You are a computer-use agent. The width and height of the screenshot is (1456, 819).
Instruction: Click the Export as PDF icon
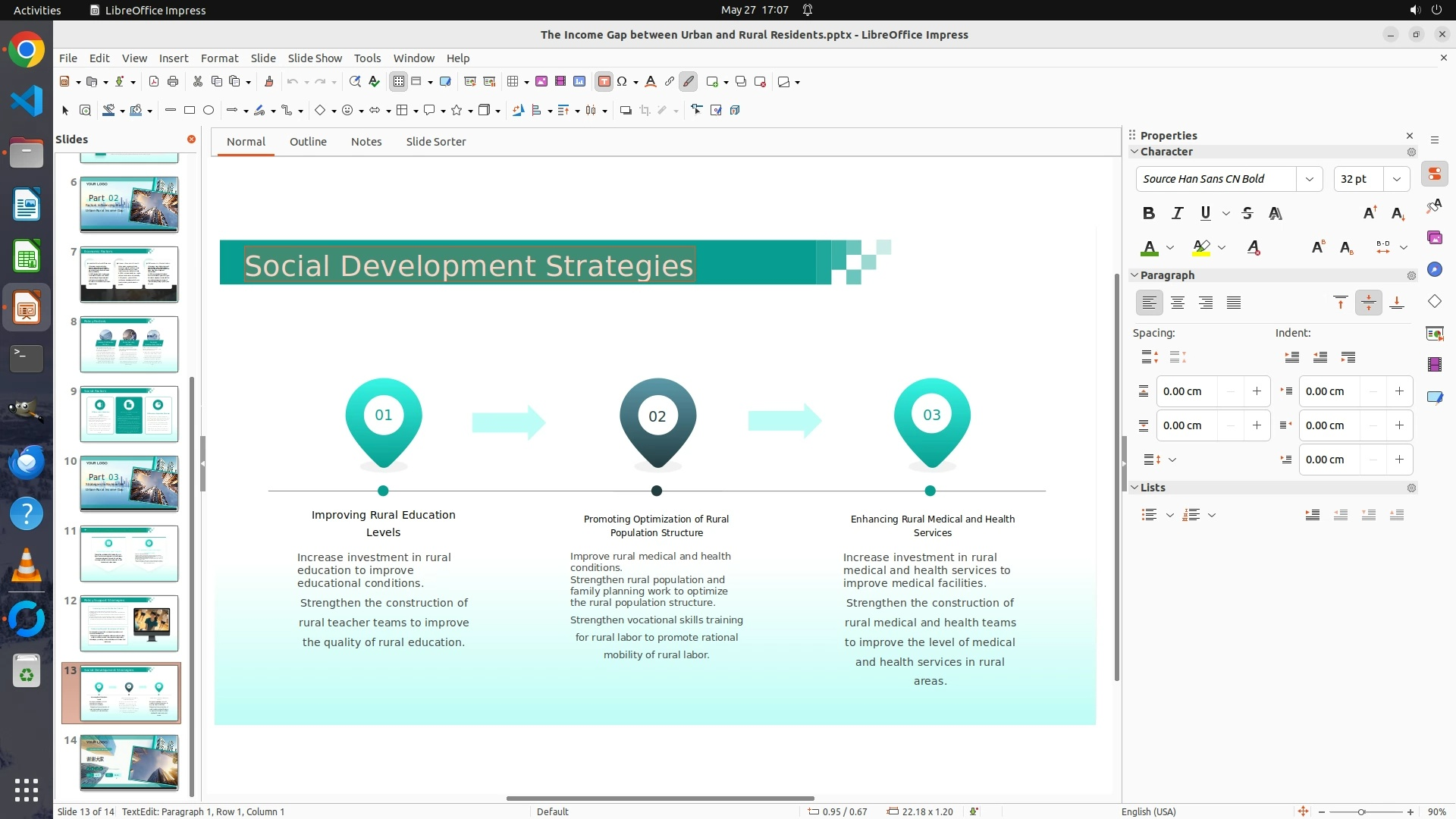coord(154,82)
